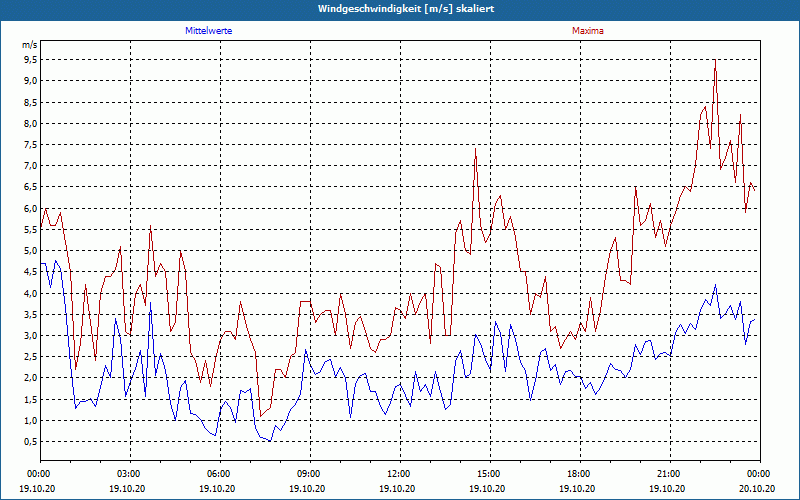Select the 5,5 y-axis value
800x500 pixels.
(30, 230)
